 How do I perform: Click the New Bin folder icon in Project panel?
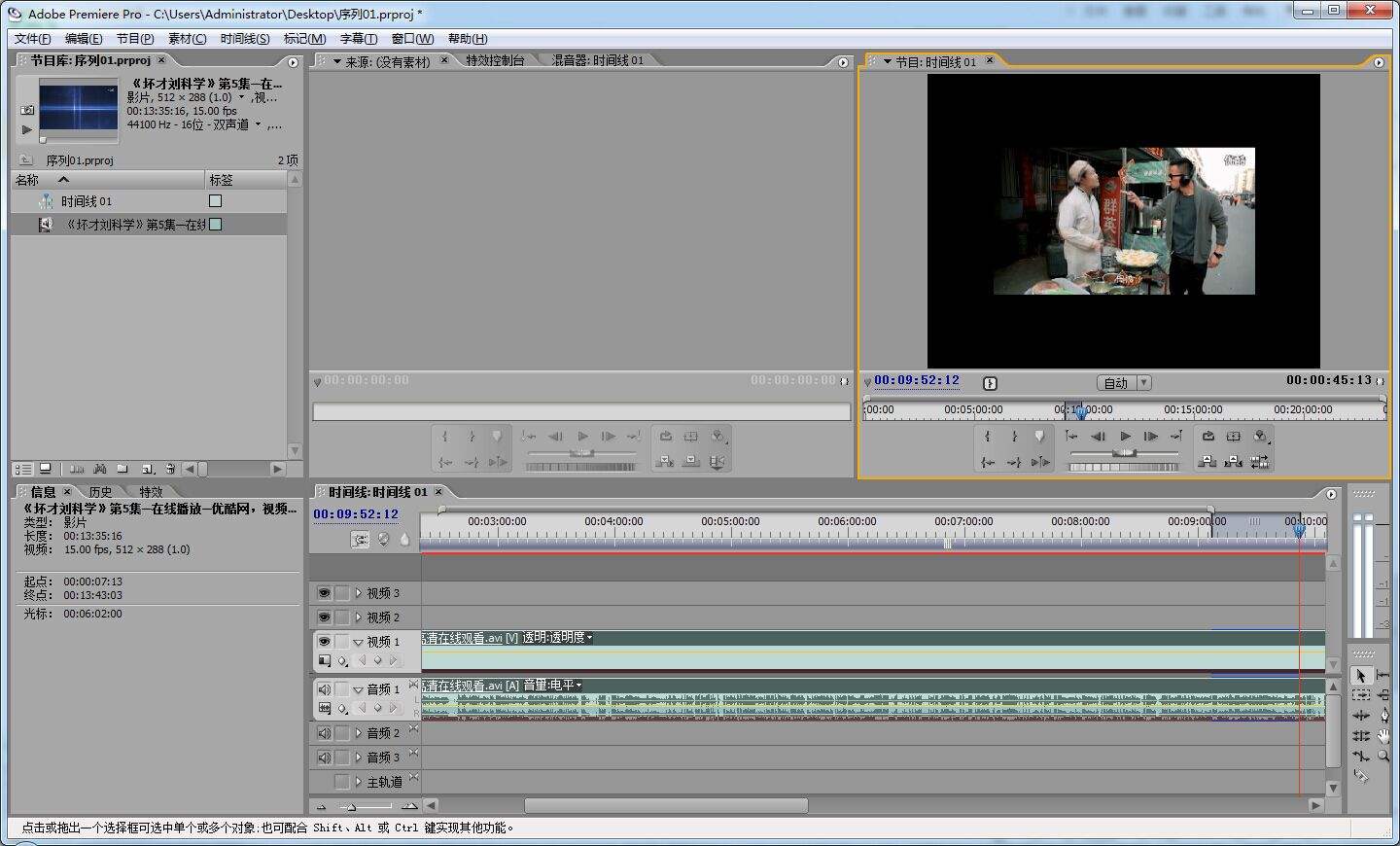pos(123,469)
